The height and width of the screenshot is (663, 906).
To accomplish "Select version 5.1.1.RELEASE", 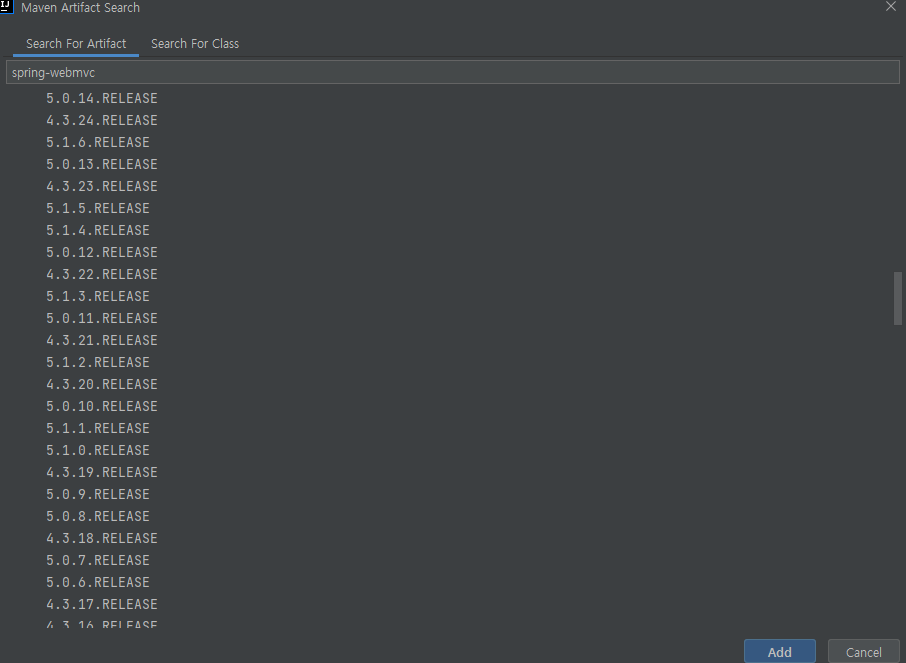I will click(x=98, y=428).
